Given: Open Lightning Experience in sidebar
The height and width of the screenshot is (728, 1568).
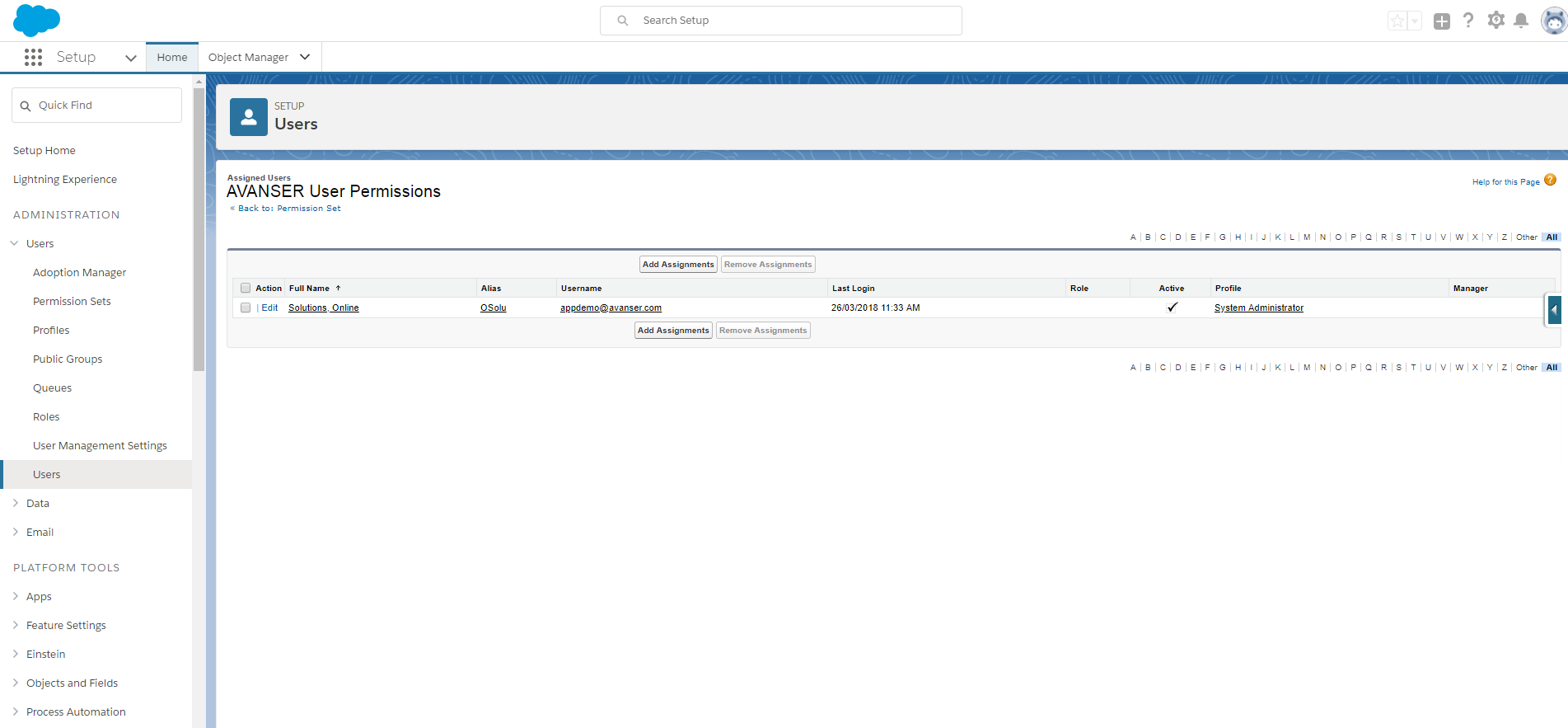Looking at the screenshot, I should [x=65, y=179].
